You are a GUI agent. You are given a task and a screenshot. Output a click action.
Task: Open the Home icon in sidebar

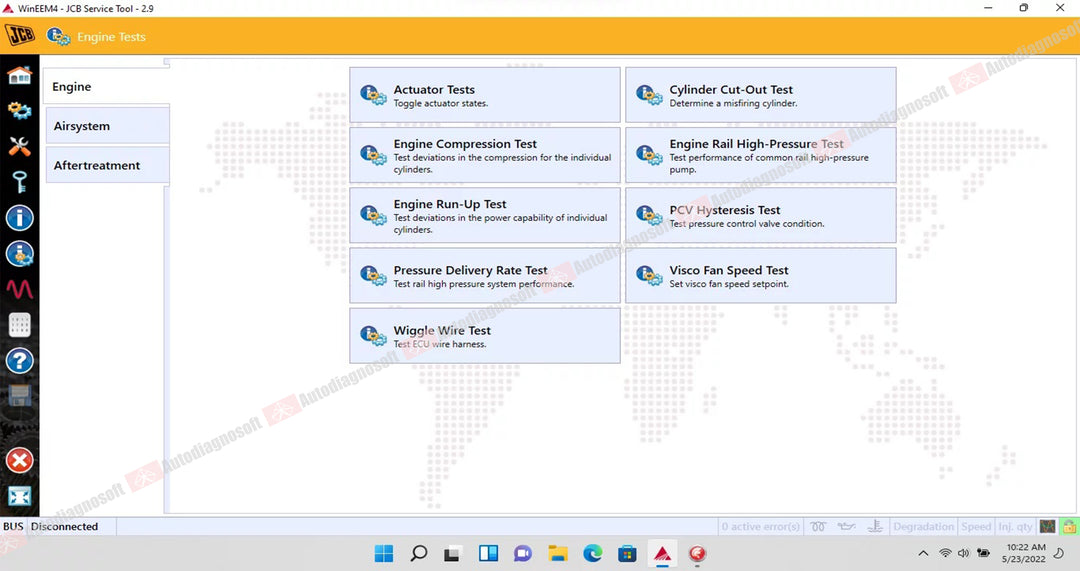point(19,75)
